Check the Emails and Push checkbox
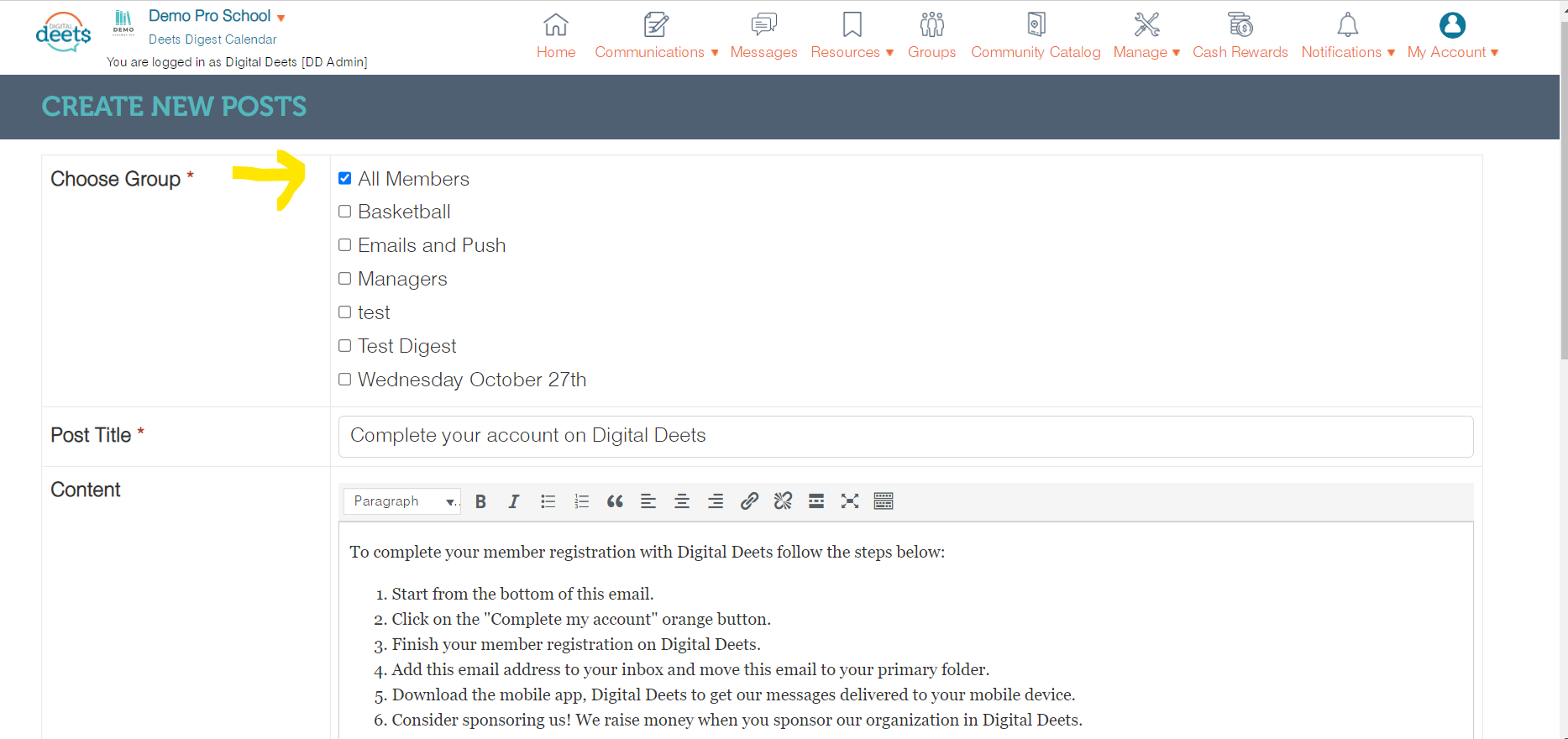Image resolution: width=1568 pixels, height=739 pixels. pyautogui.click(x=344, y=245)
